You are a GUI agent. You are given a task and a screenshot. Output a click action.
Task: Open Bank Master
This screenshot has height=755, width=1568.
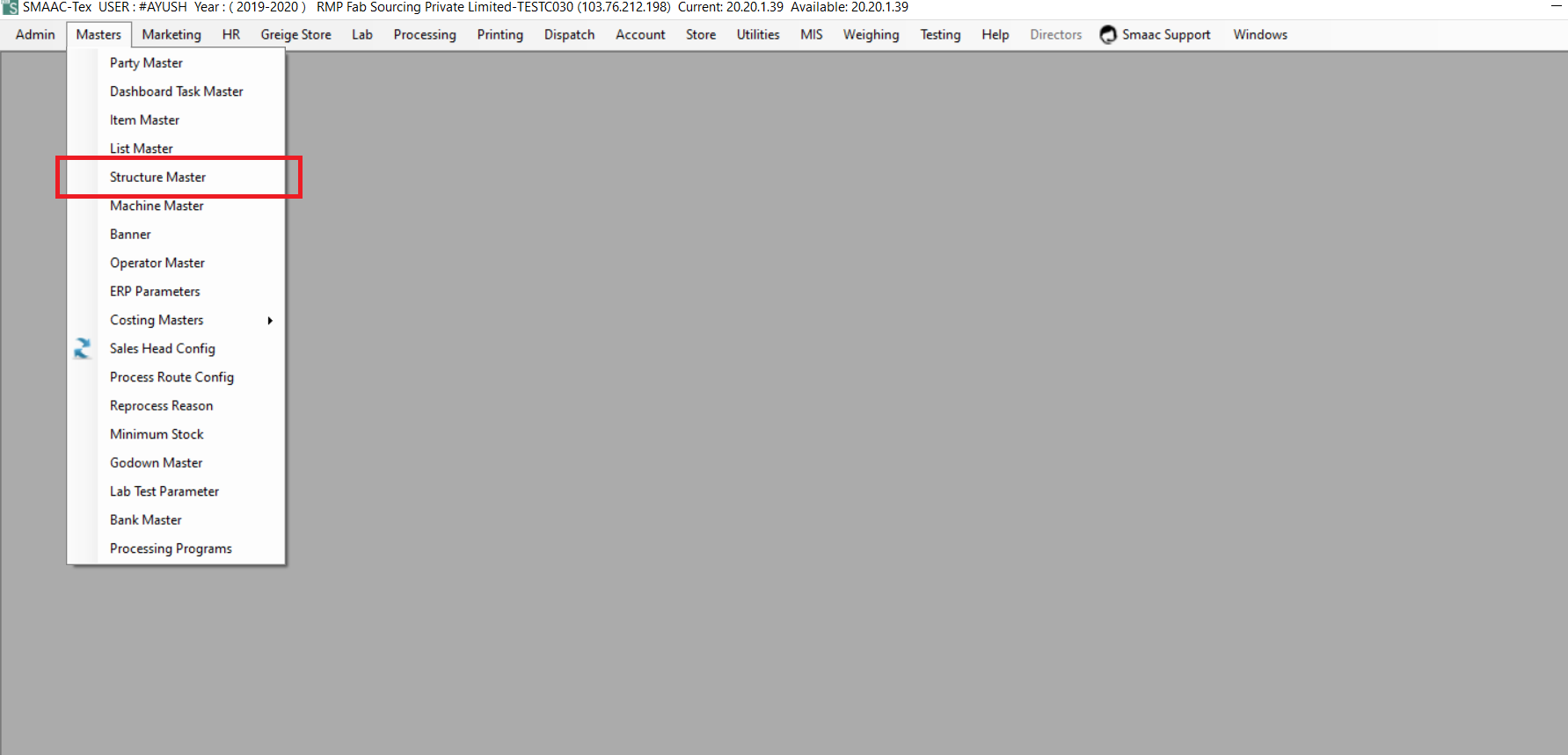pyautogui.click(x=176, y=520)
